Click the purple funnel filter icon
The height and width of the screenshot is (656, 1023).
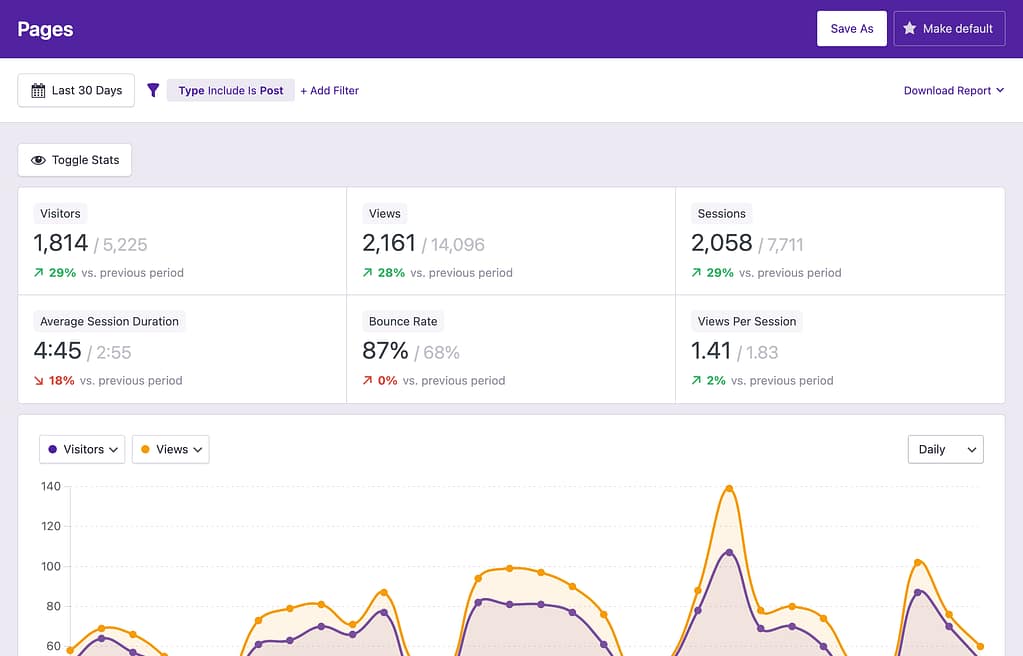tap(153, 91)
